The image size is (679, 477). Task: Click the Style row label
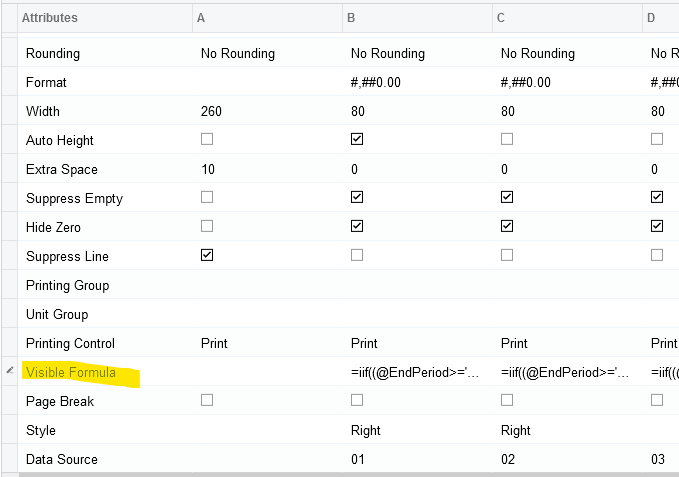coord(41,430)
